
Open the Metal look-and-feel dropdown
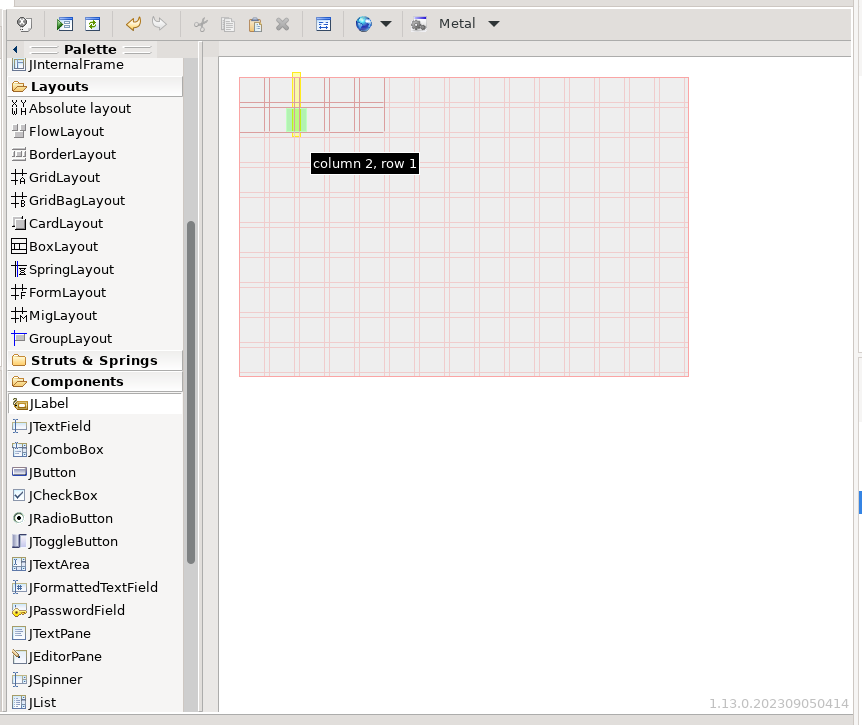(493, 24)
